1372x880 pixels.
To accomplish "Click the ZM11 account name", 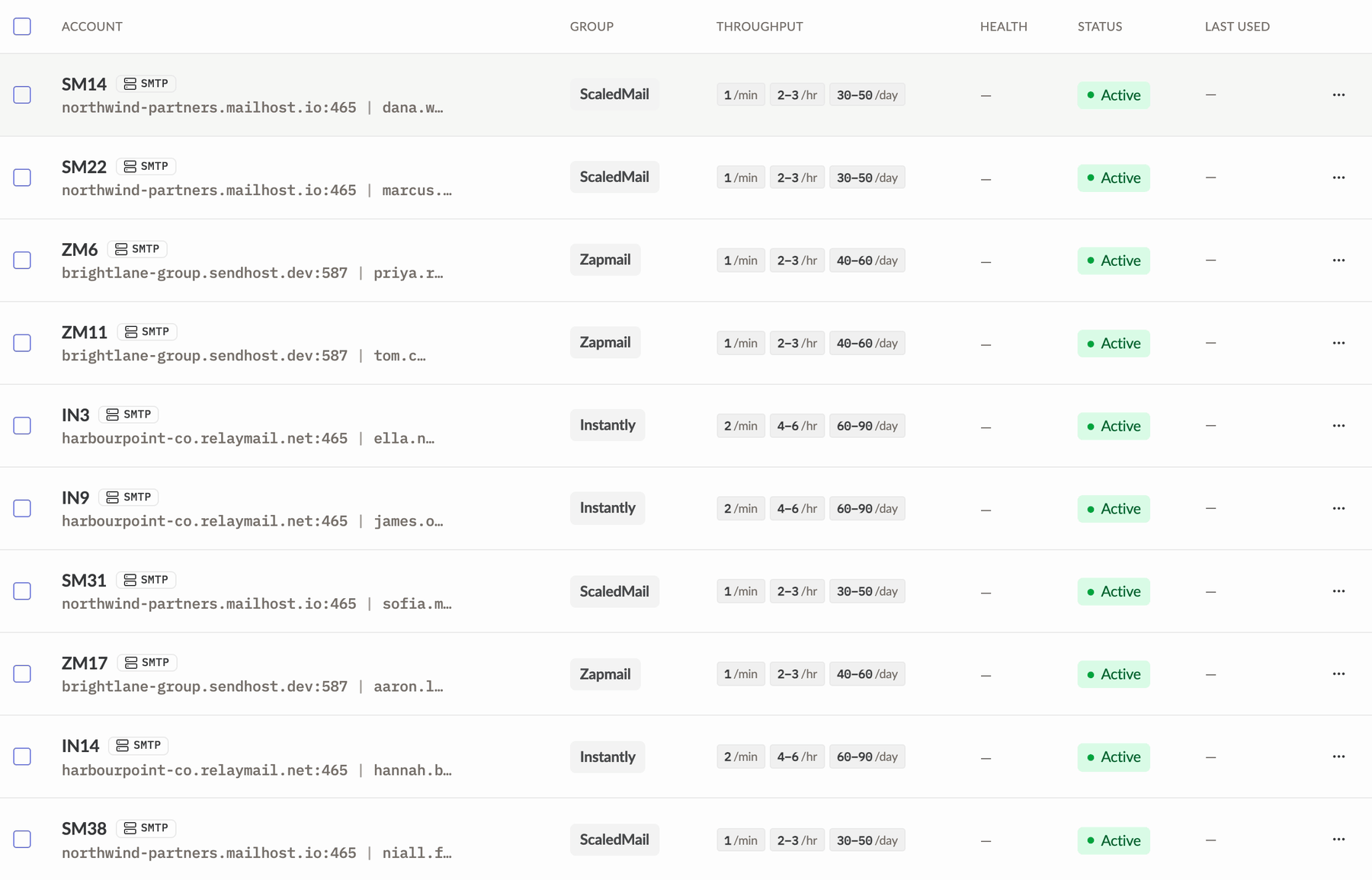I will click(85, 332).
